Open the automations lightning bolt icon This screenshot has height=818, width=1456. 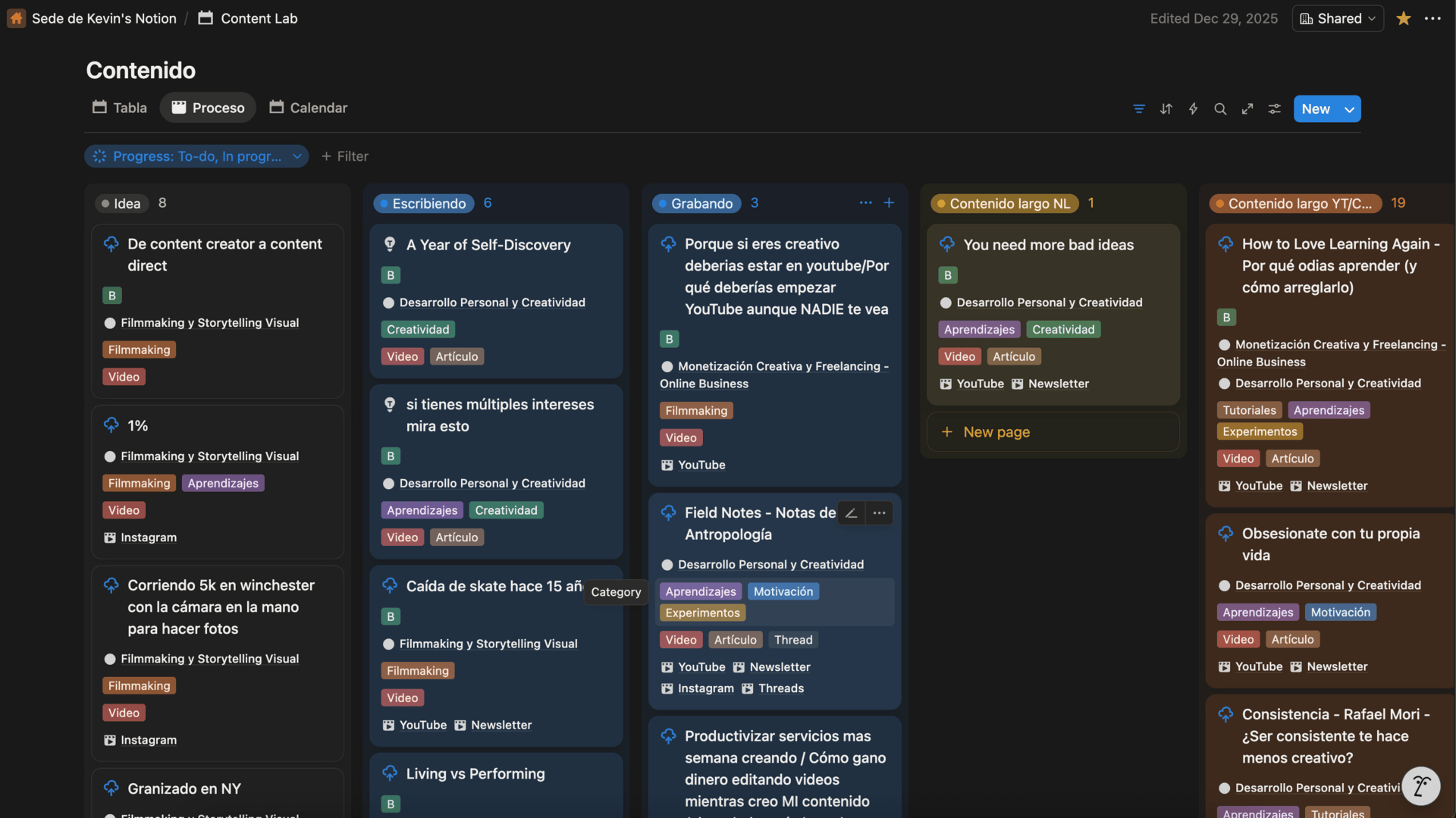(x=1193, y=109)
